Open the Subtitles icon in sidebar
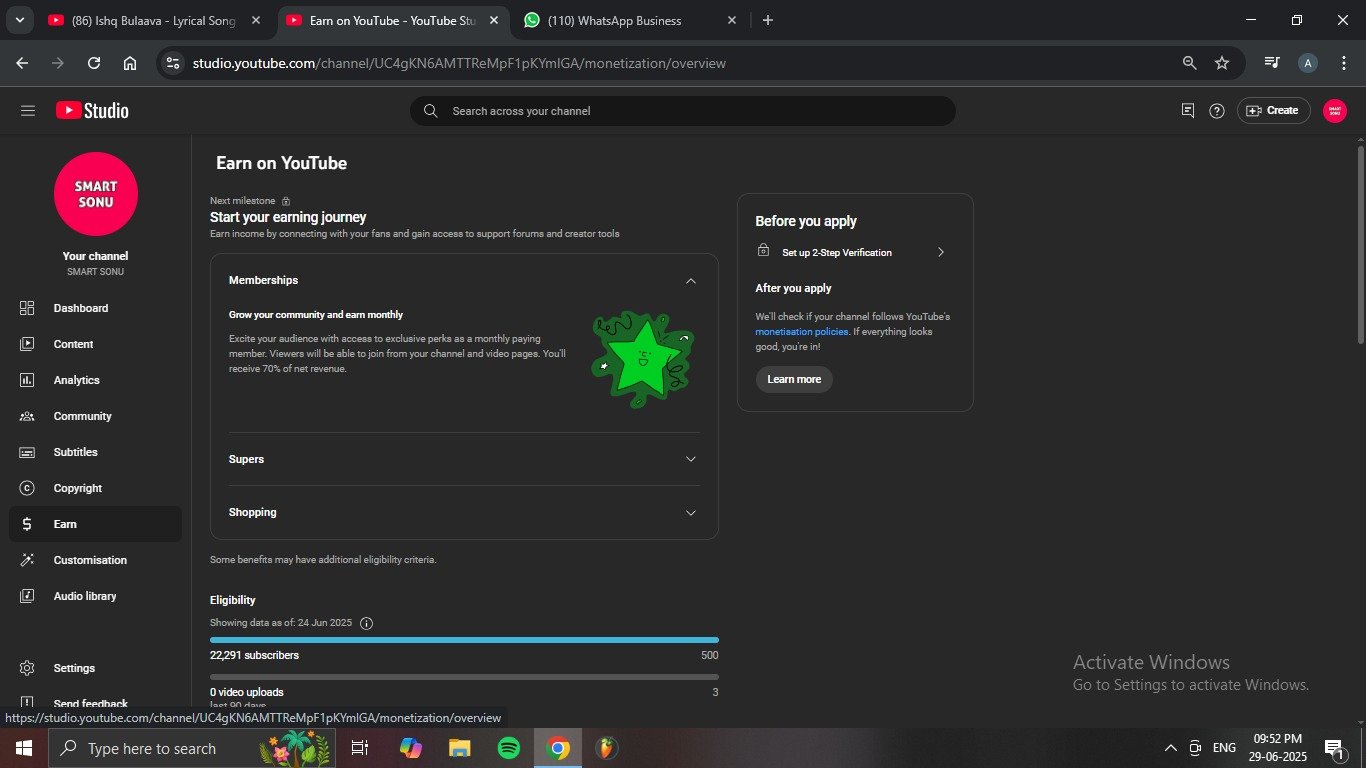Image resolution: width=1366 pixels, height=768 pixels. (27, 452)
